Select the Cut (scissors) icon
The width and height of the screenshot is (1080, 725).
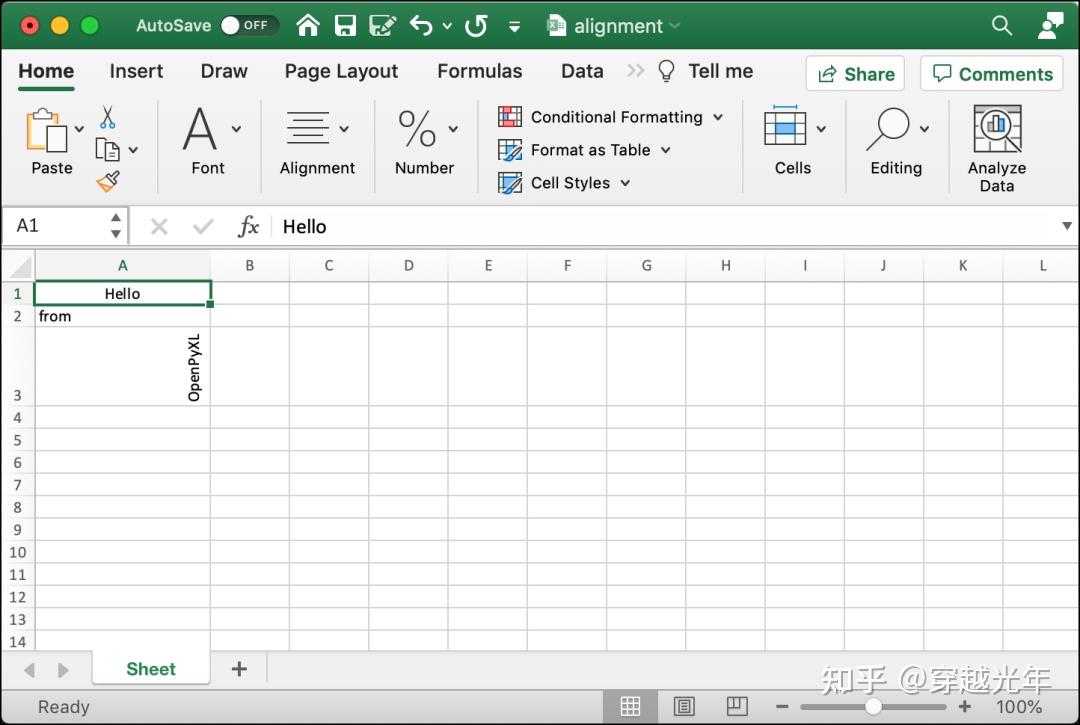click(x=110, y=117)
